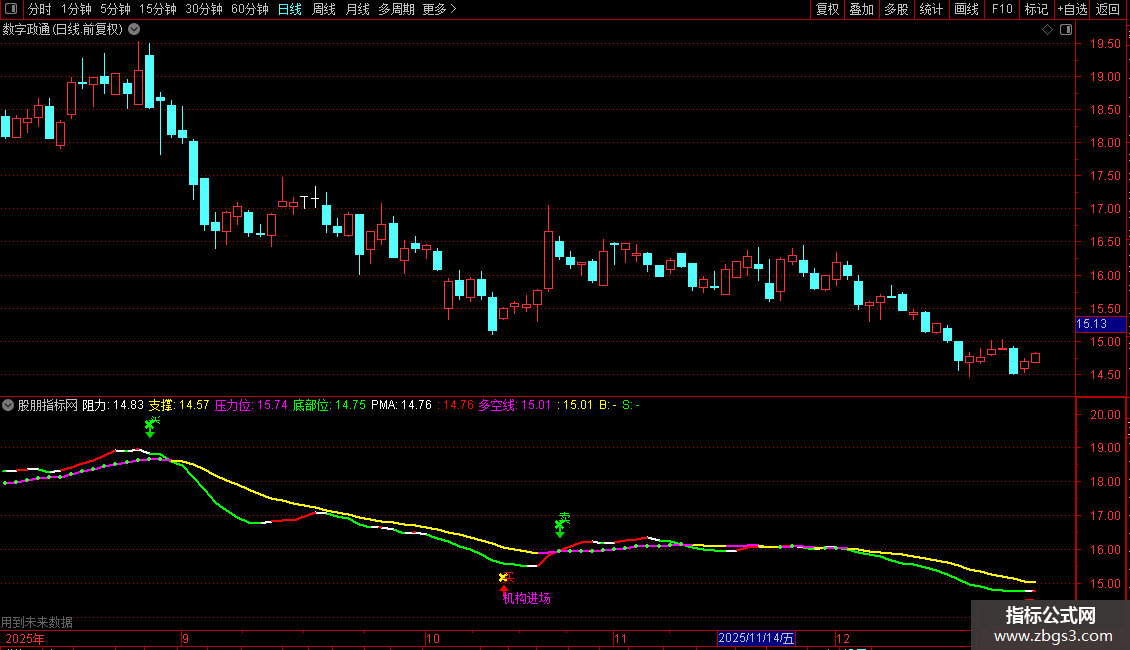
Task: Add stock with +自选 button
Action: point(1072,9)
